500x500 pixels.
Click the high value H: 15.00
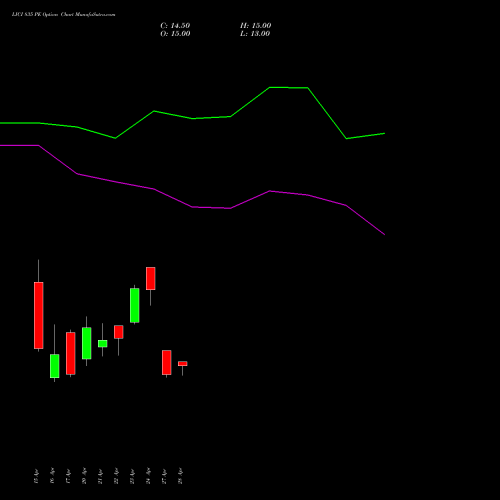click(255, 26)
